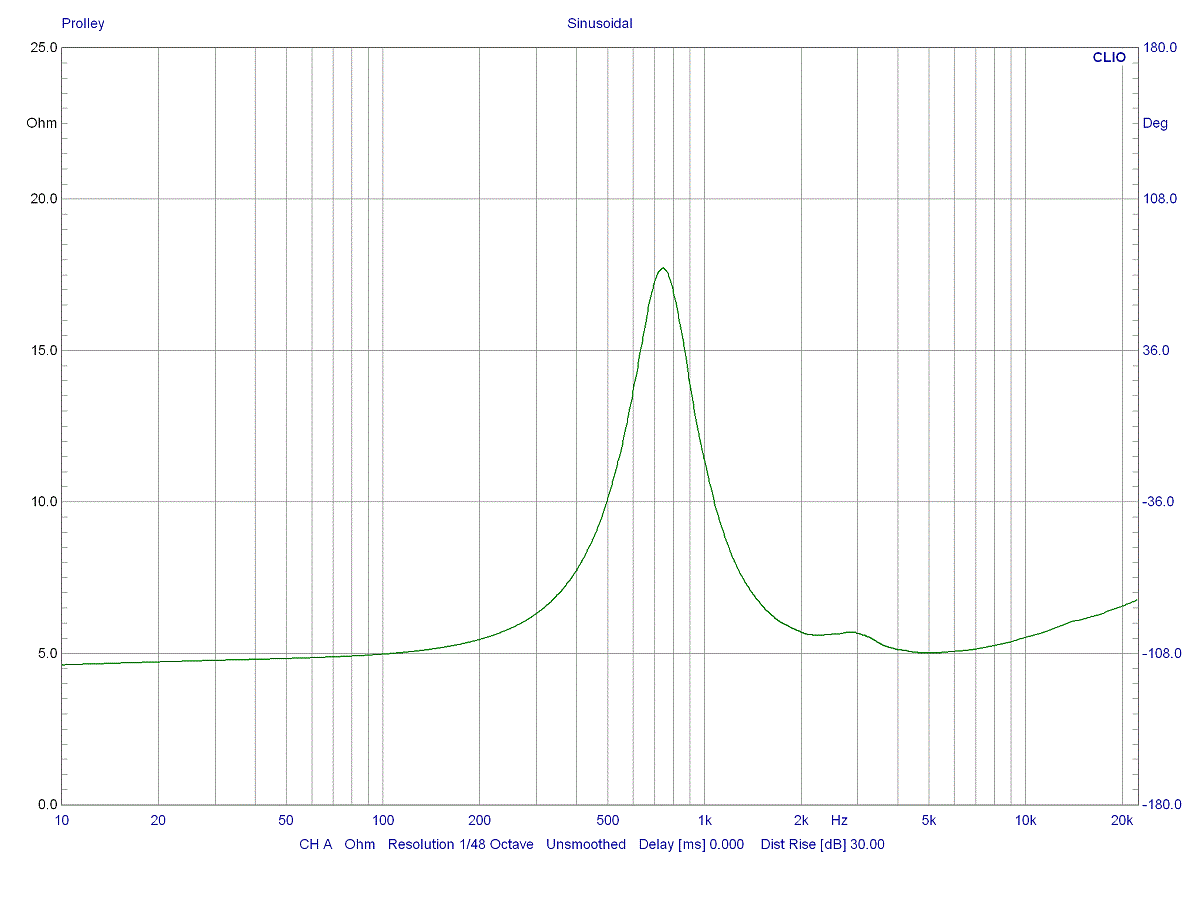Select the "10.0" impedance axis value
Viewport: 1200px width, 900px height.
coord(43,502)
